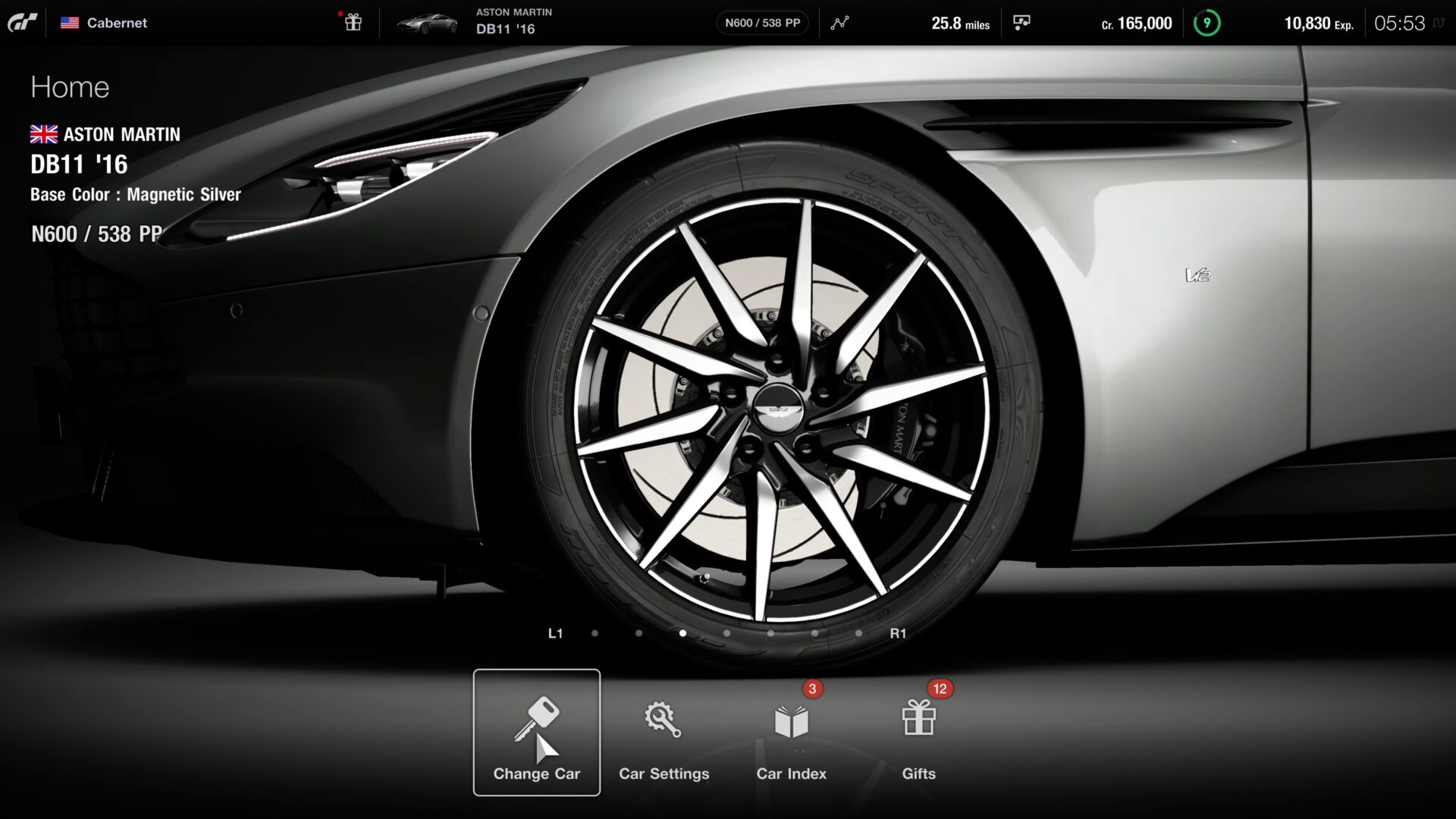The width and height of the screenshot is (1456, 819).
Task: Click the Gifts badge showing 12
Action: tap(940, 689)
